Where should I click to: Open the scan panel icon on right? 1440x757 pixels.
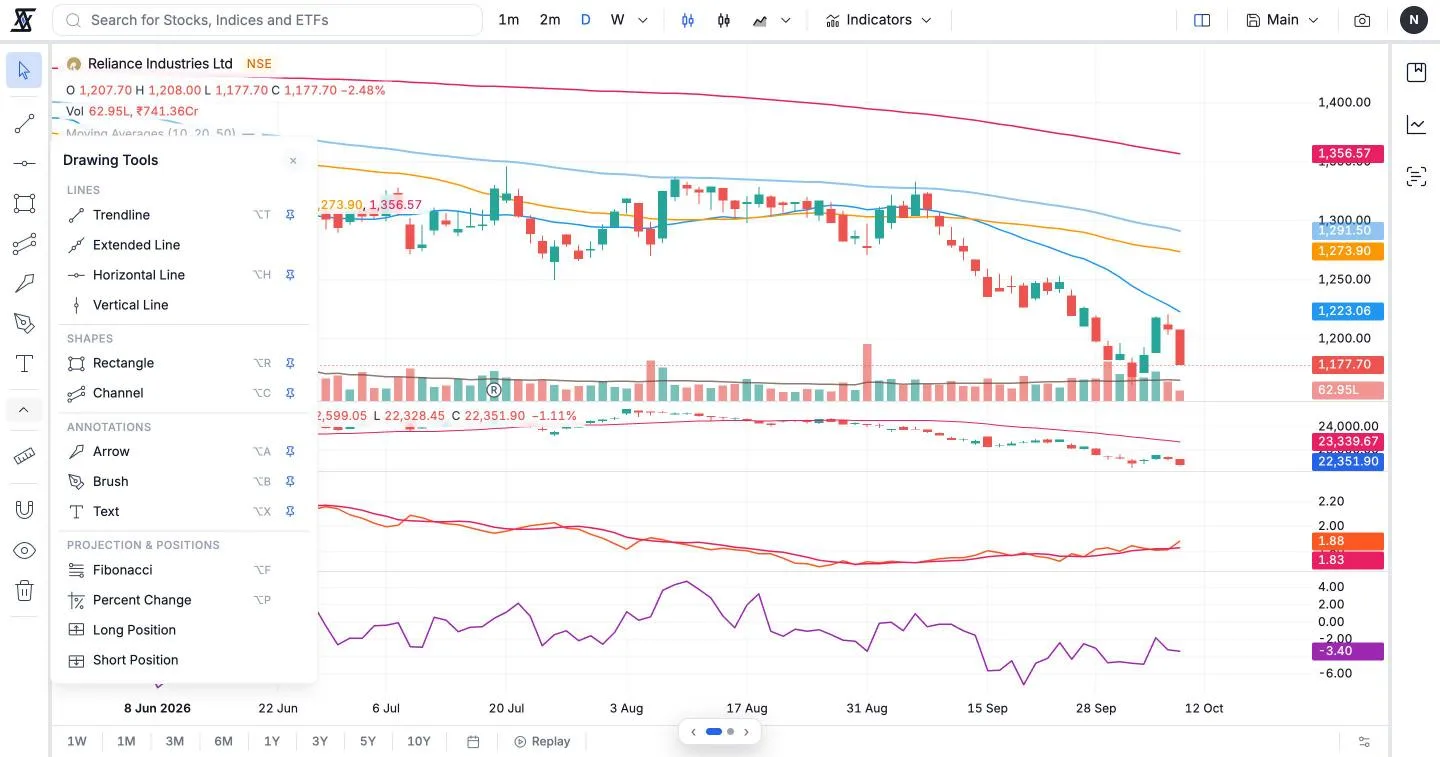tap(1416, 177)
